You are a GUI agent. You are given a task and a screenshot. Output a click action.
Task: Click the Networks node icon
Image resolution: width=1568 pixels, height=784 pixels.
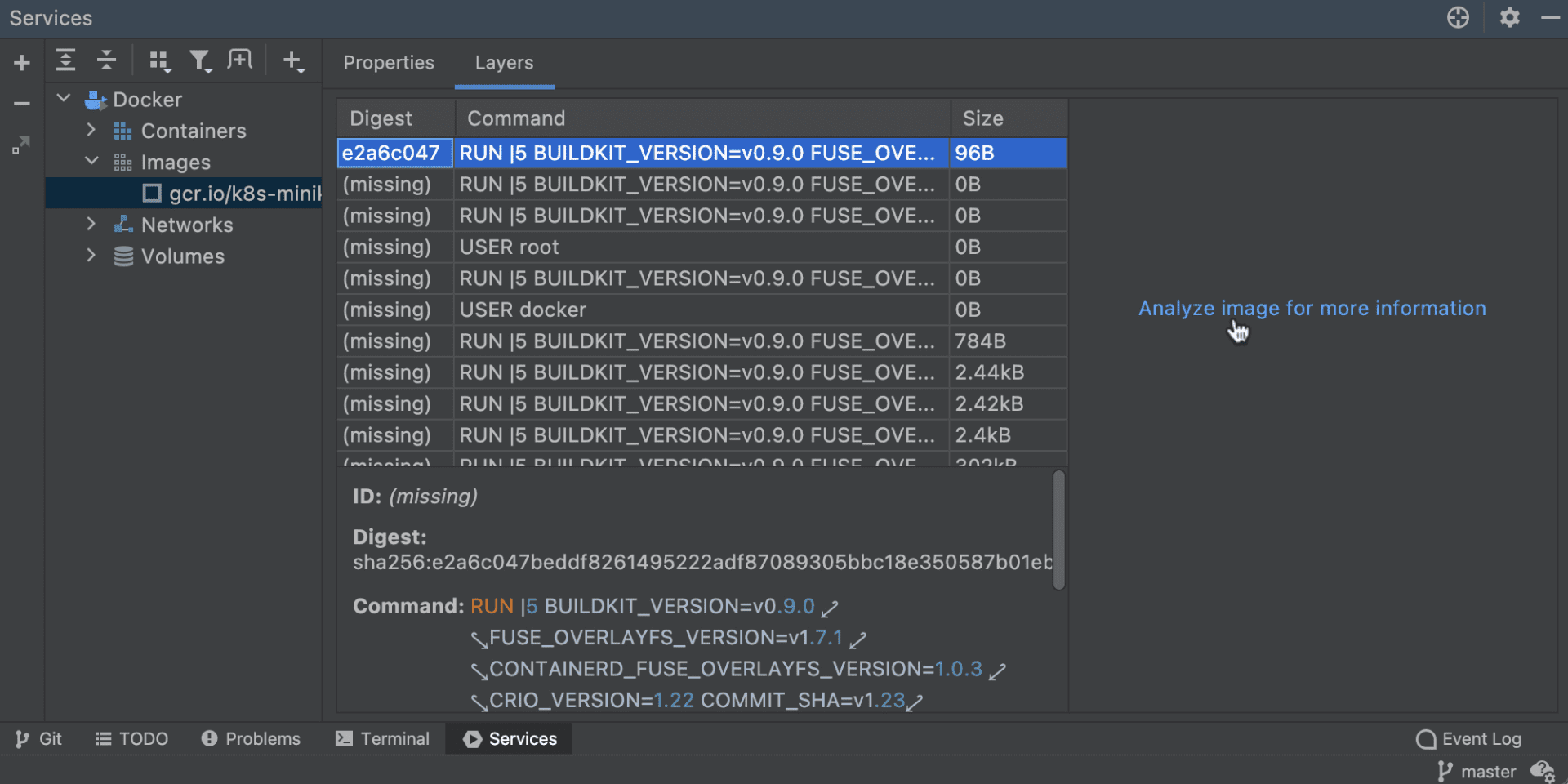(x=122, y=225)
